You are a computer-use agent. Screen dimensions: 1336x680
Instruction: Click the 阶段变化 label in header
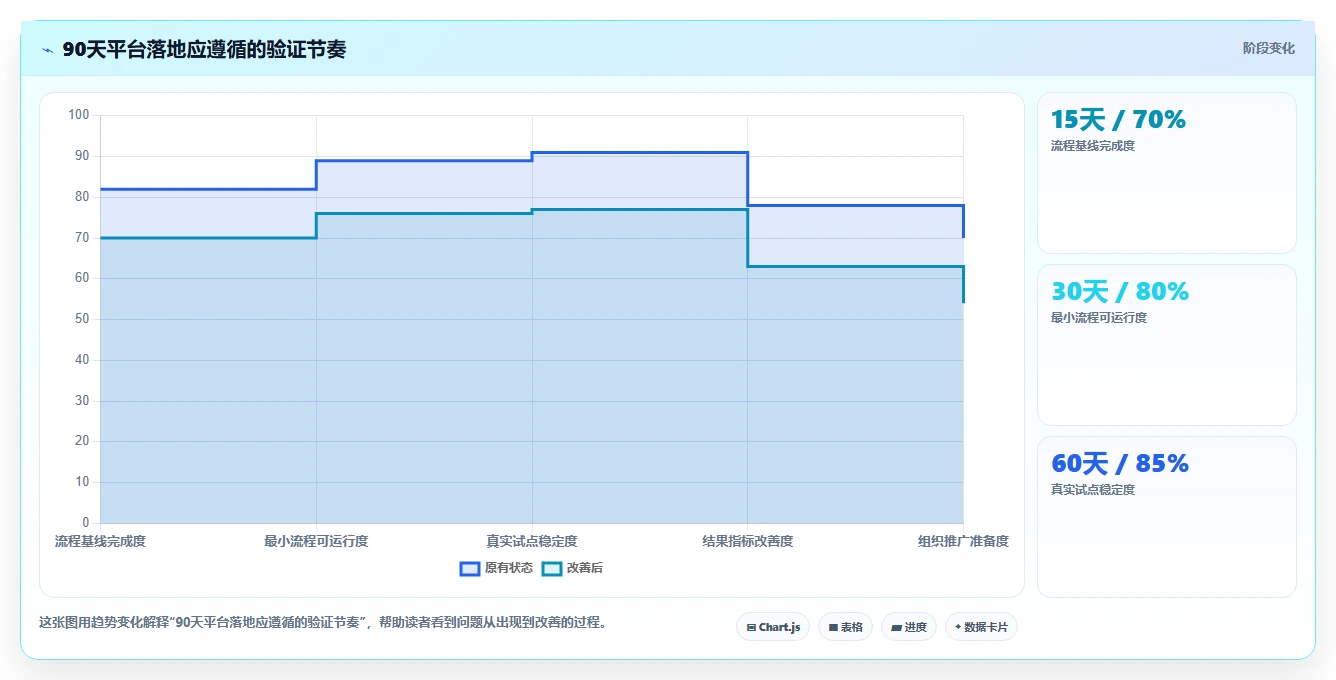1269,48
